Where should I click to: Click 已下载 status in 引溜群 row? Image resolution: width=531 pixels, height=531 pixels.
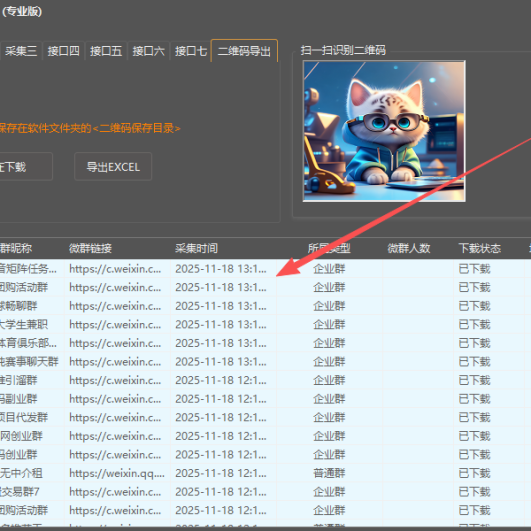coord(474,380)
